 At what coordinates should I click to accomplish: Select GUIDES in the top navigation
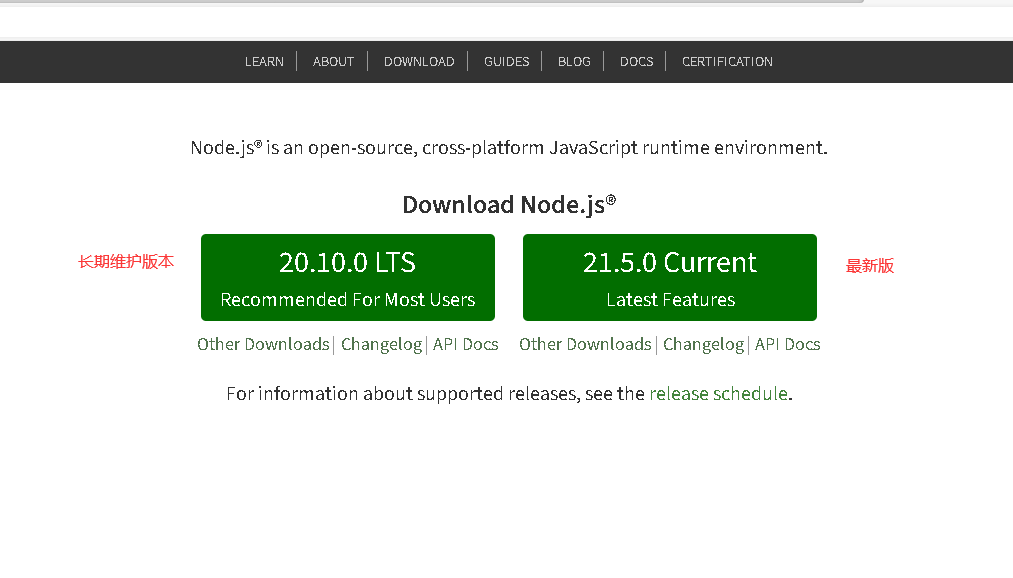pos(506,62)
